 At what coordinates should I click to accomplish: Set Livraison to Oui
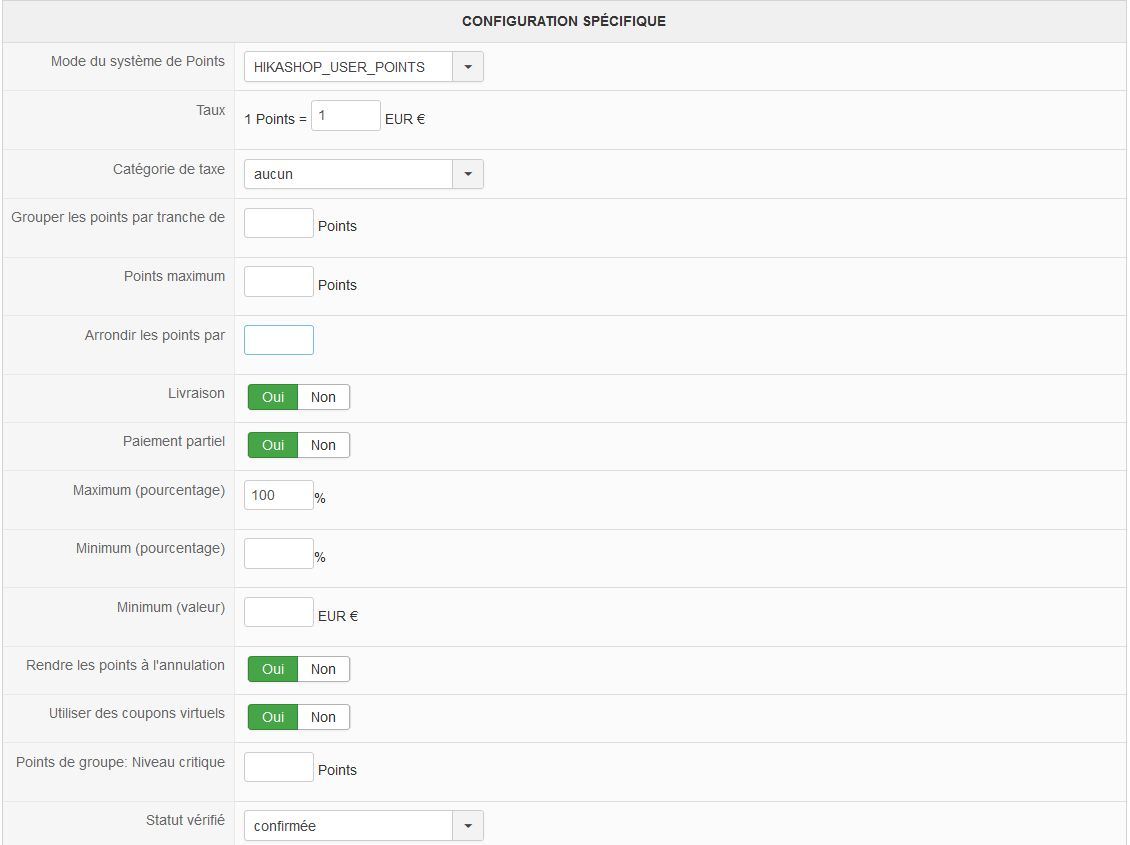(273, 397)
